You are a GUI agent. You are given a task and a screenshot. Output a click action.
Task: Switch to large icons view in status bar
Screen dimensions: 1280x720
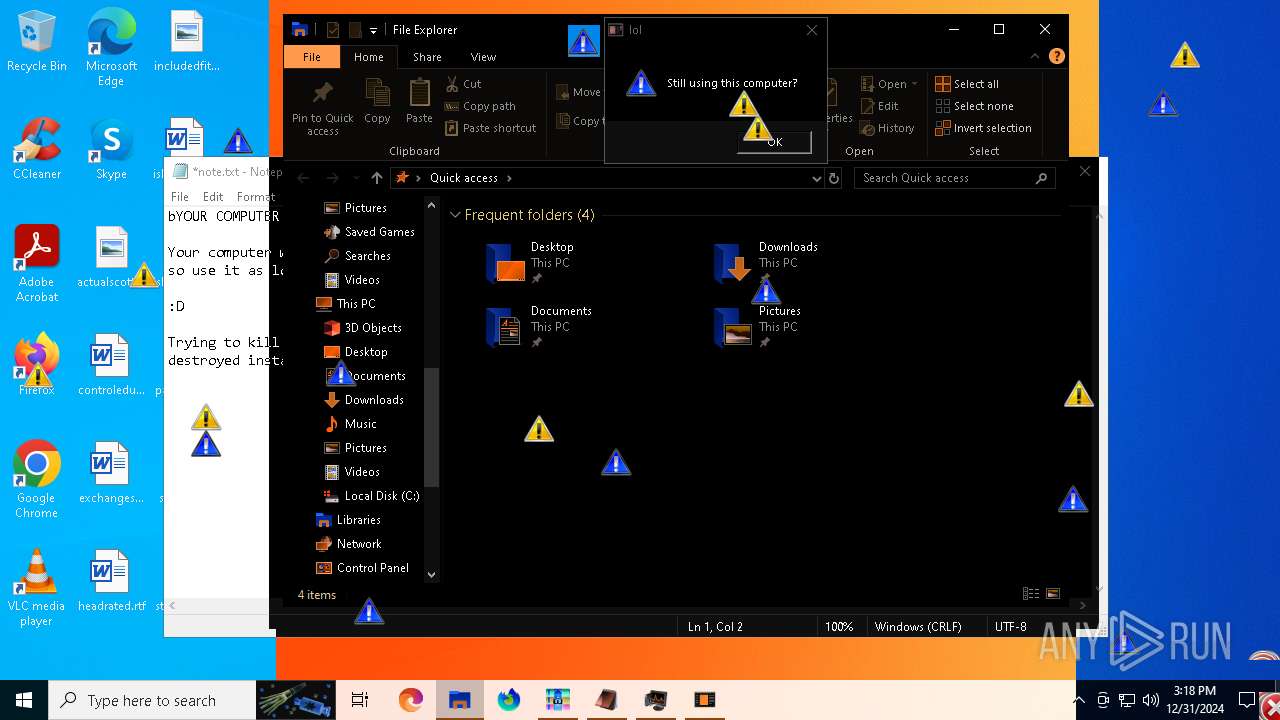point(1053,594)
